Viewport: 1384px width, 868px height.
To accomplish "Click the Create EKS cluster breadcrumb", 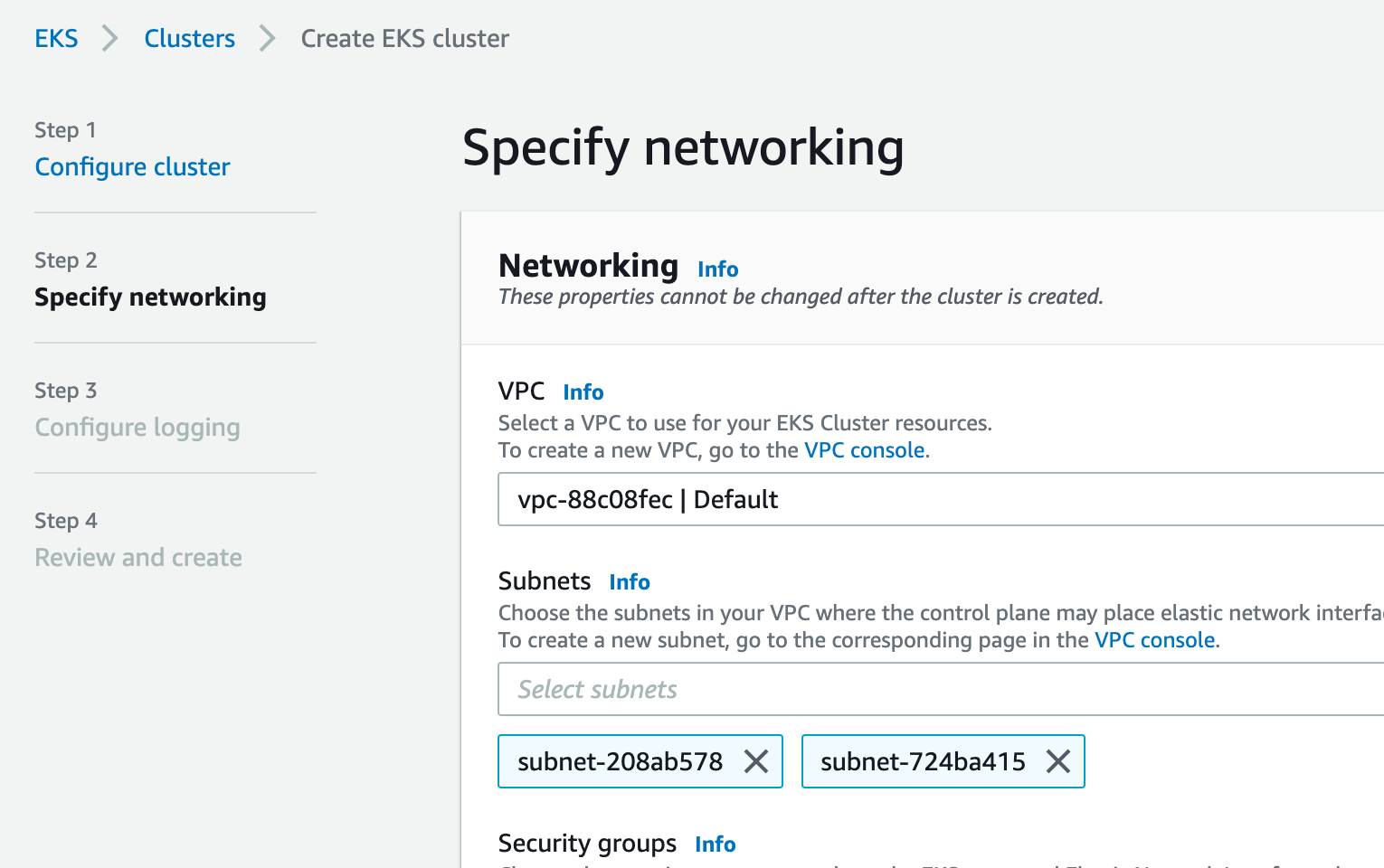I will coord(404,39).
